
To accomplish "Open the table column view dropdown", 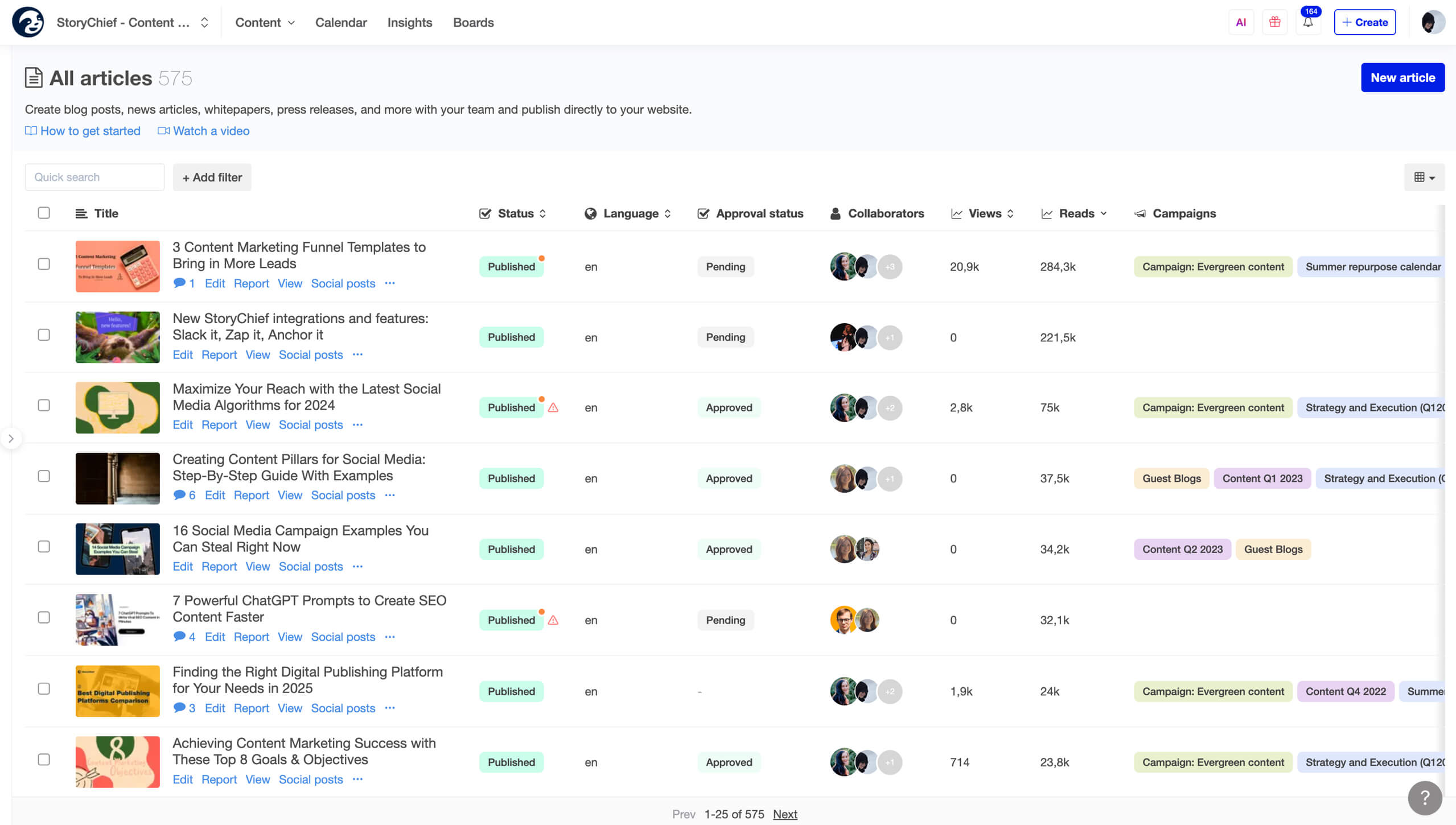I will click(1424, 178).
